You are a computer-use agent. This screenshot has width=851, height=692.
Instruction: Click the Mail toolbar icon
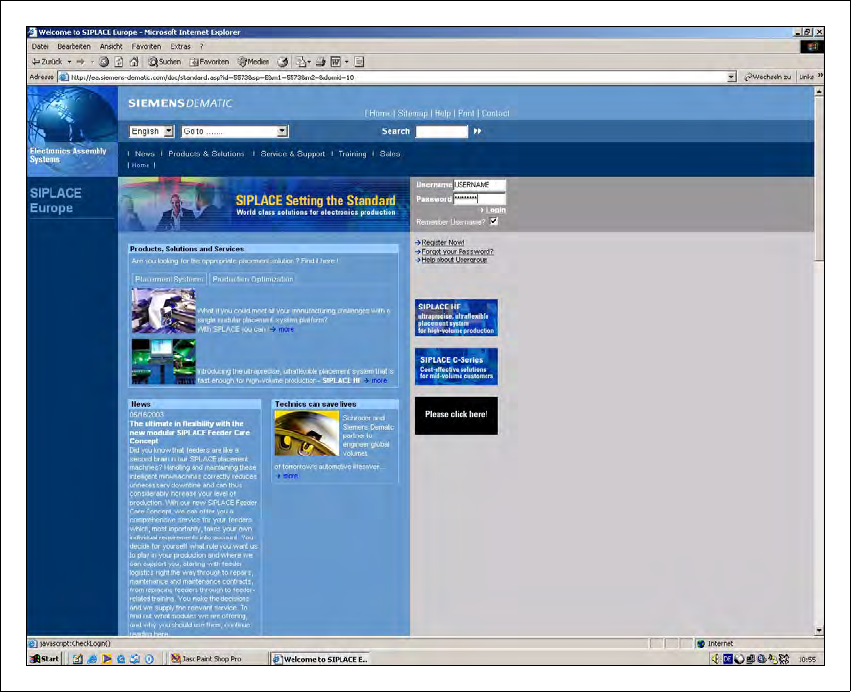point(301,62)
